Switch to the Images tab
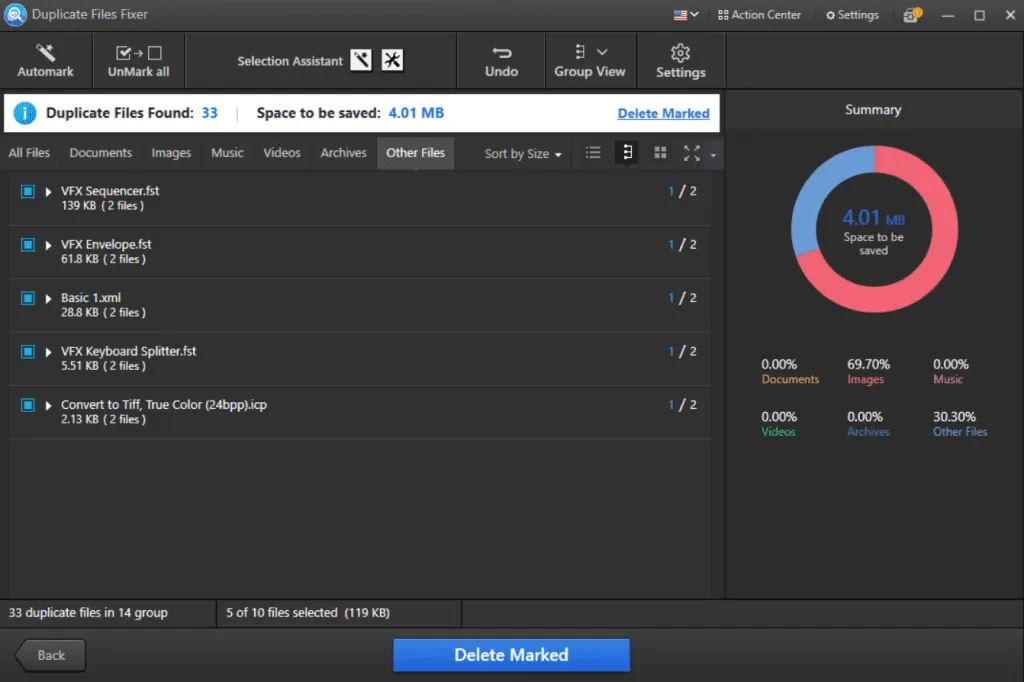Viewport: 1024px width, 682px height. pyautogui.click(x=171, y=153)
